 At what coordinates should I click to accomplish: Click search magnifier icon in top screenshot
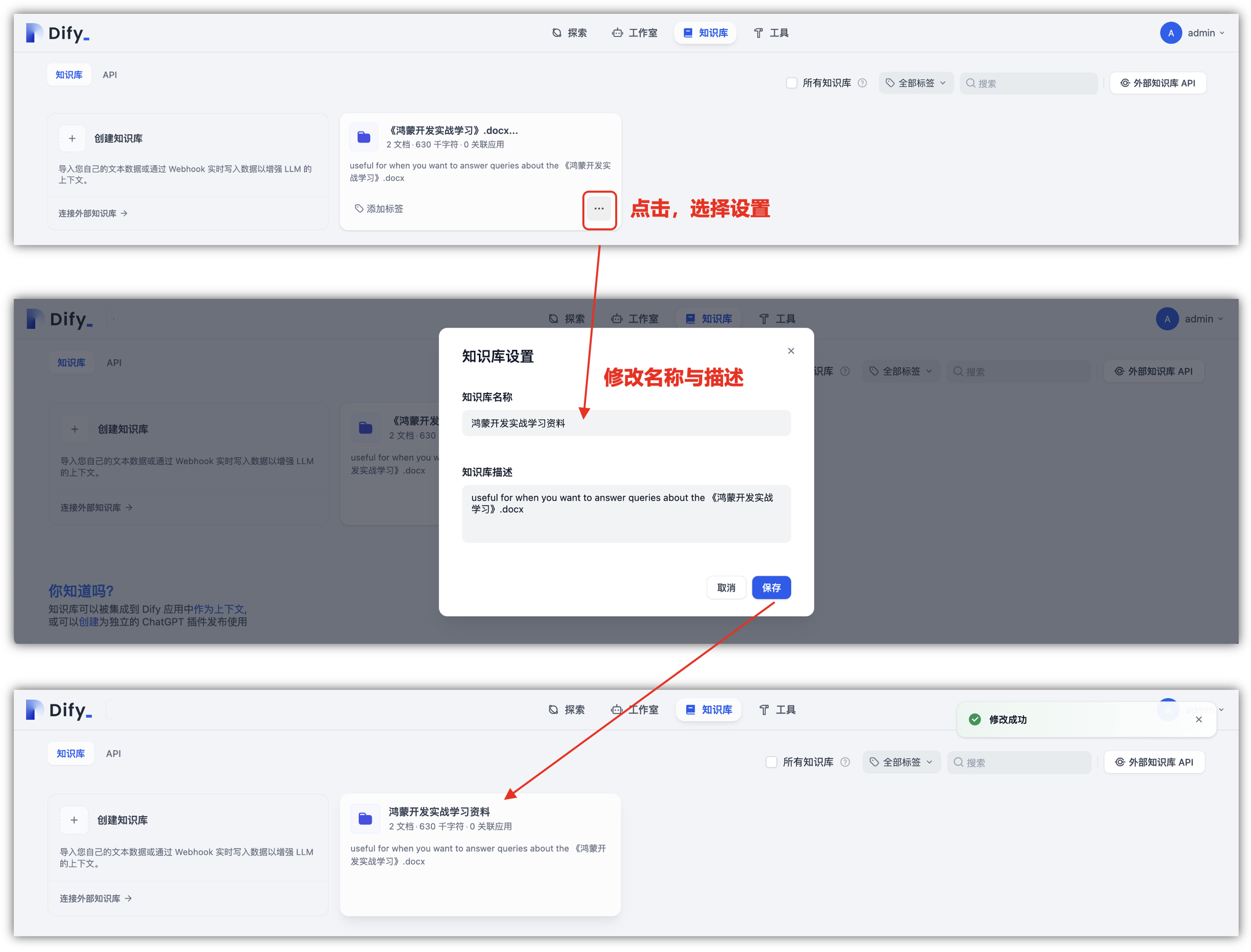[x=970, y=83]
